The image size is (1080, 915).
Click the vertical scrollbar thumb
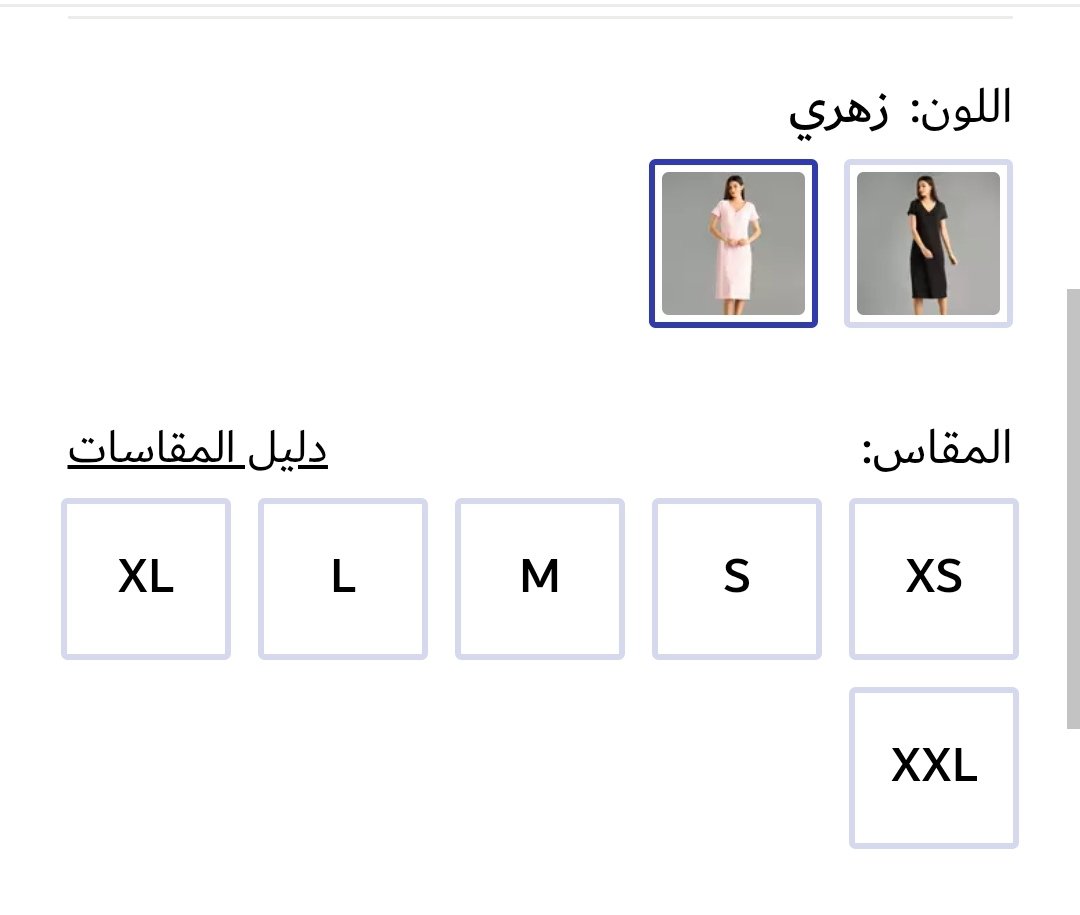click(1073, 510)
